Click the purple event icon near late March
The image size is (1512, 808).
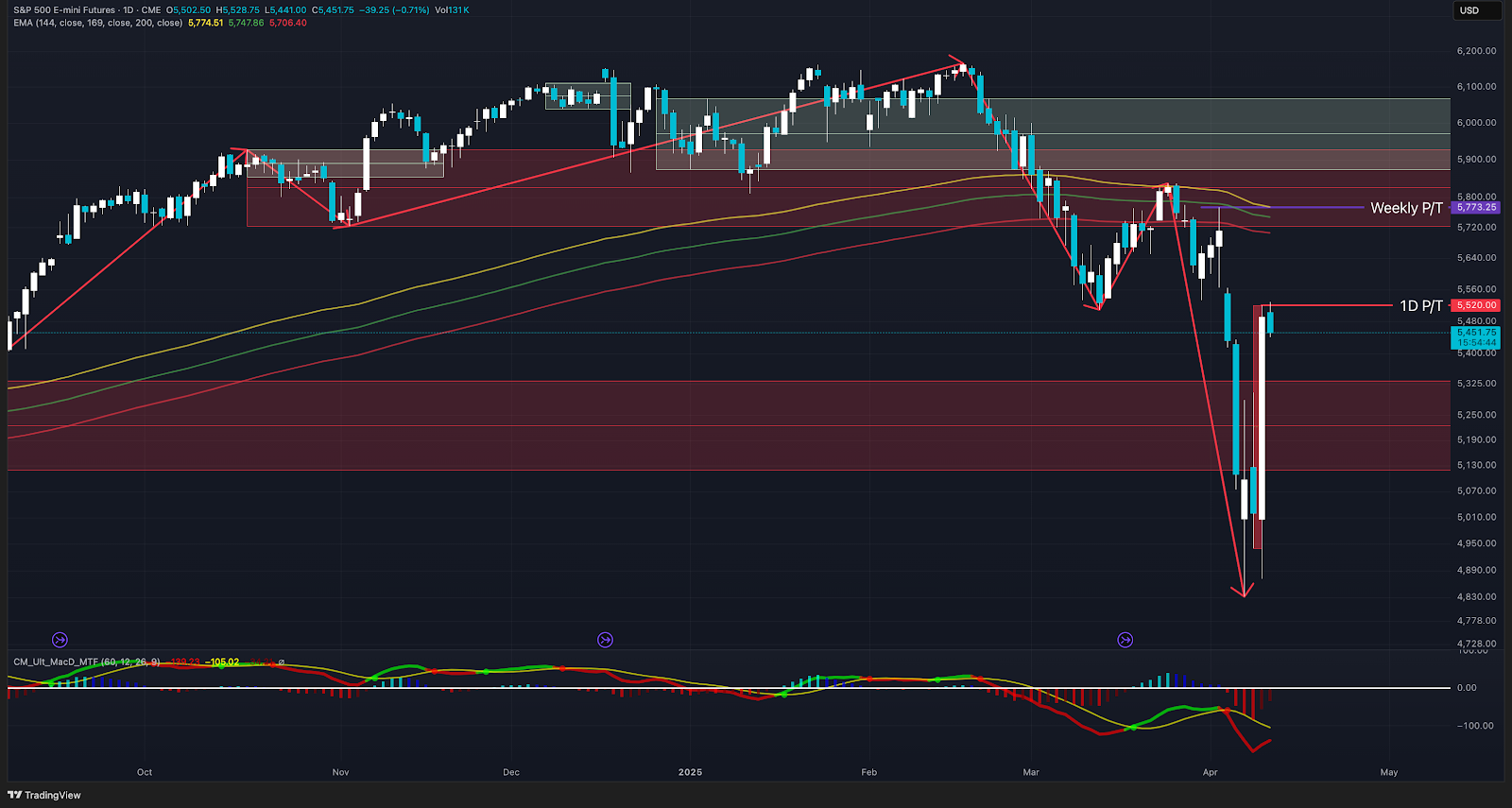(x=1125, y=640)
